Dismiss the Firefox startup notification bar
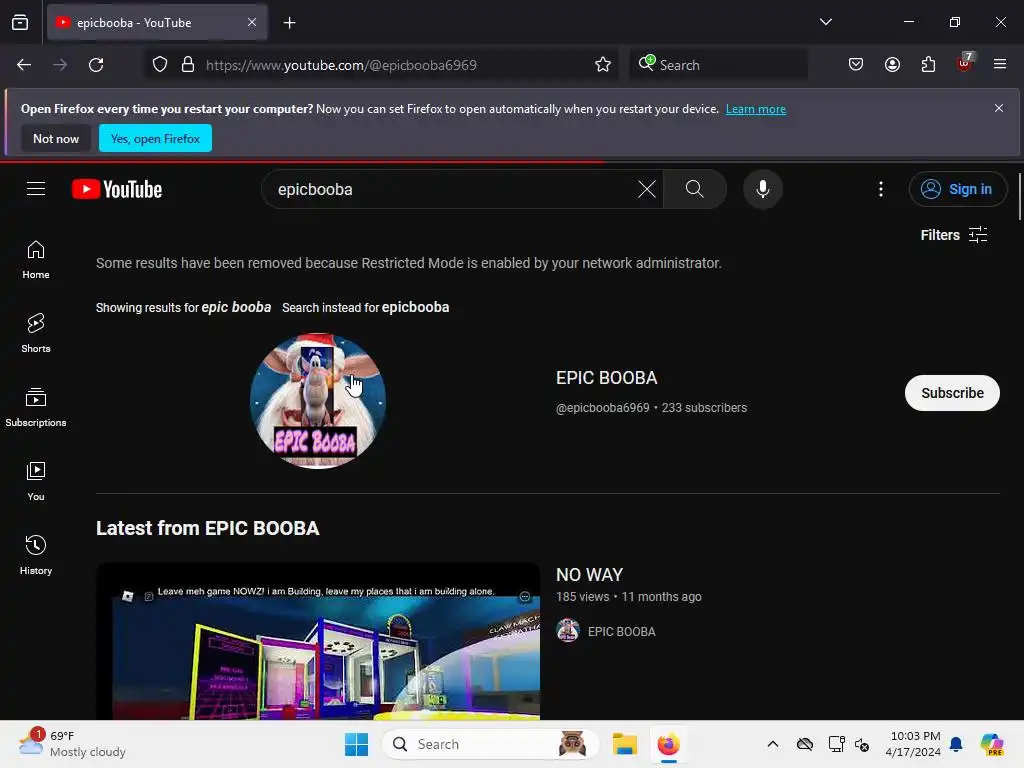The image size is (1024, 768). [x=999, y=108]
